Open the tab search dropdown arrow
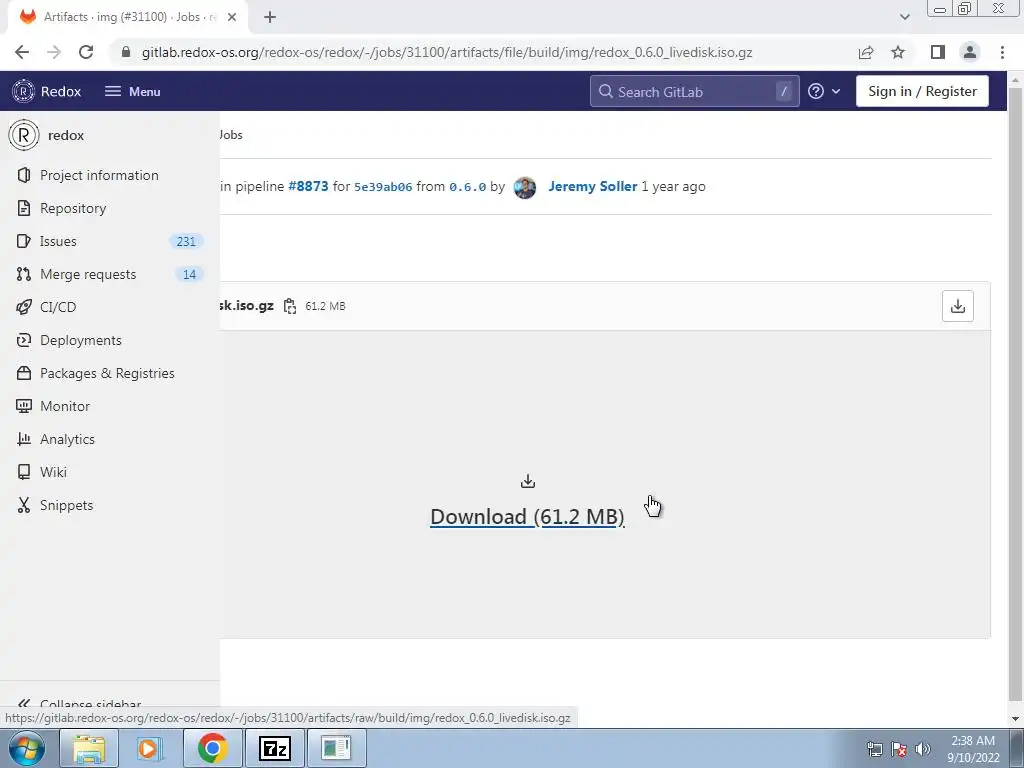Image resolution: width=1024 pixels, height=768 pixels. point(904,17)
